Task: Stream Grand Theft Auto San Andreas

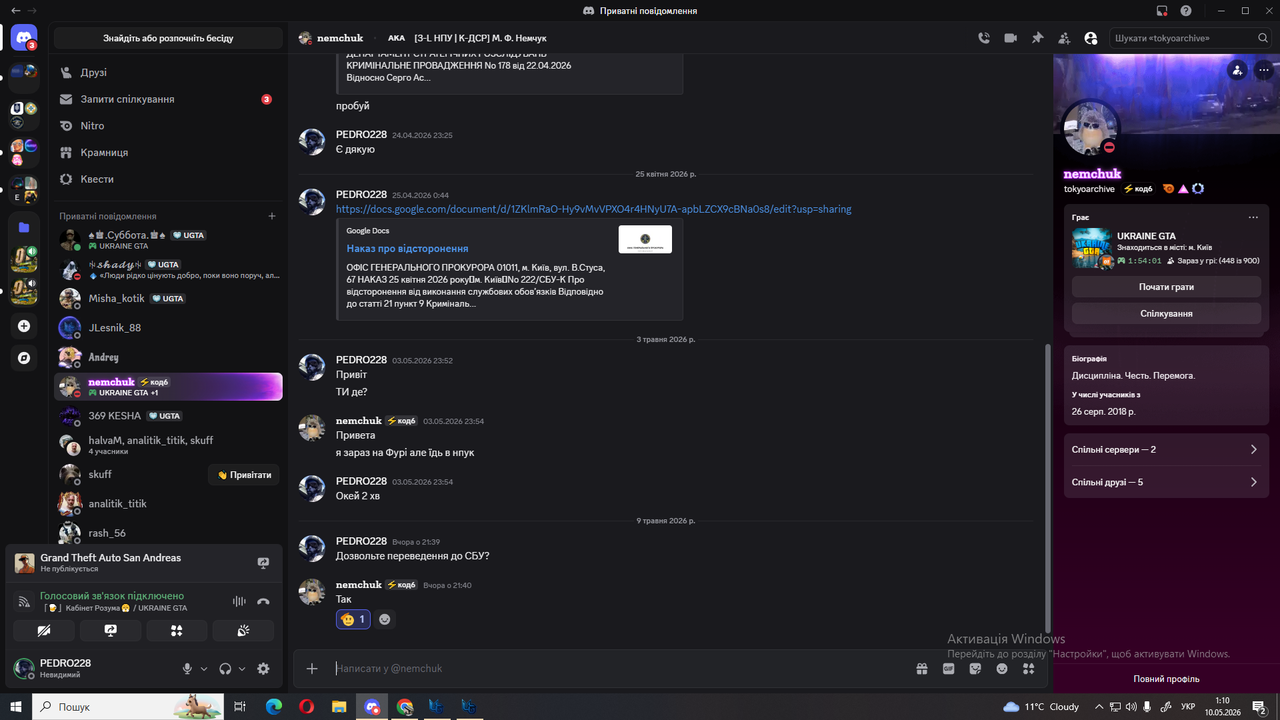Action: [263, 563]
